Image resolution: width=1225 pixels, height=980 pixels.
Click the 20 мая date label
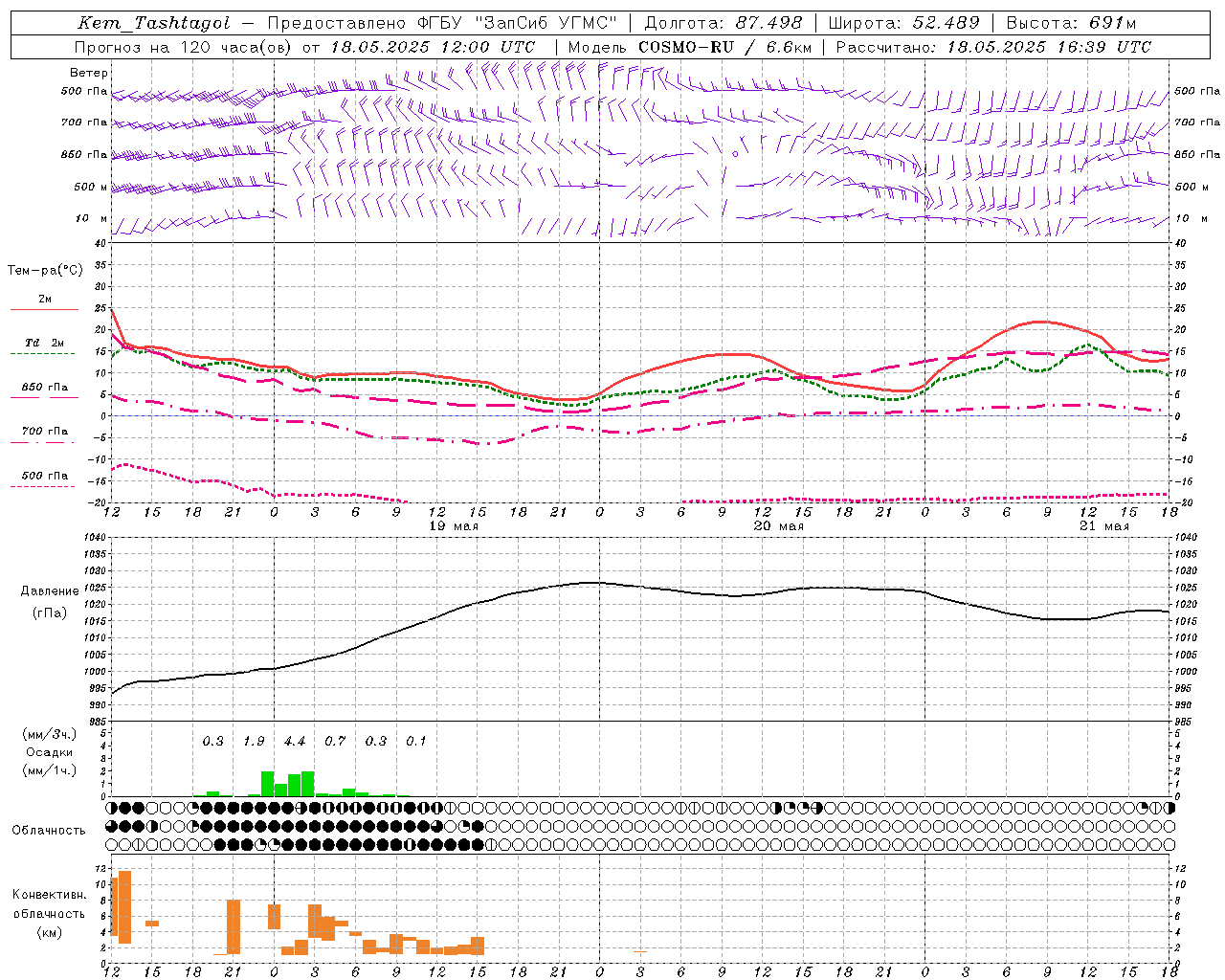point(779,526)
